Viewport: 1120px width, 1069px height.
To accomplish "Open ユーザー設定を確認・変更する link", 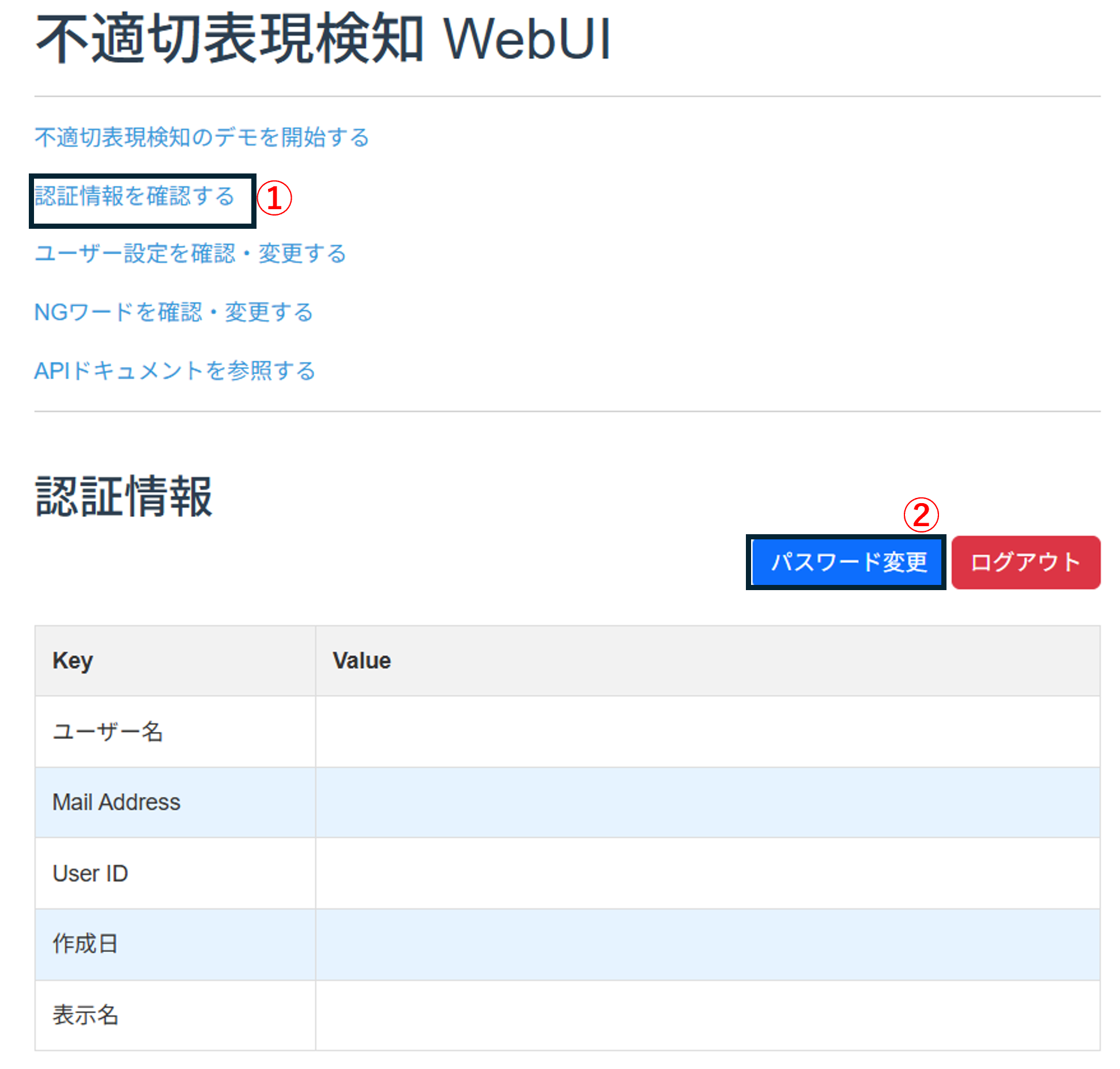I will point(190,254).
